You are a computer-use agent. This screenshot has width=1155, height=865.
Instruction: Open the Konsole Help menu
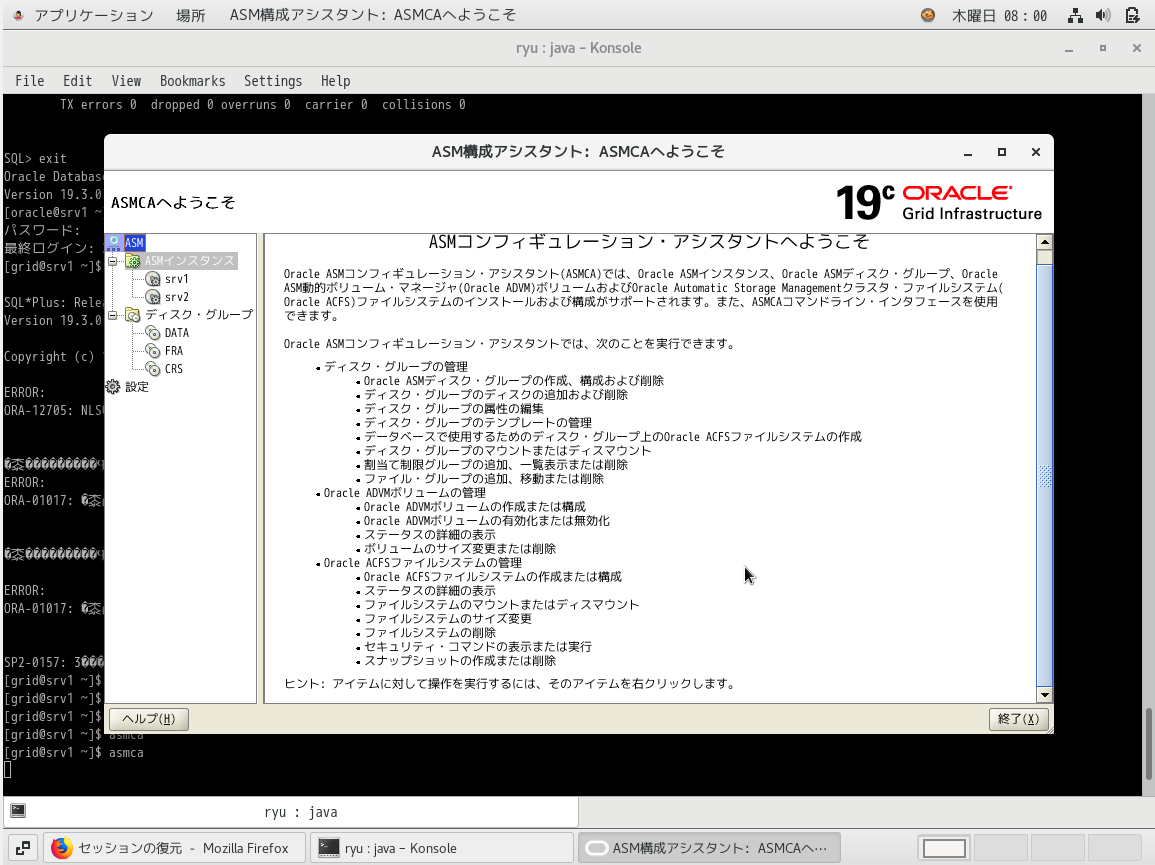click(335, 81)
